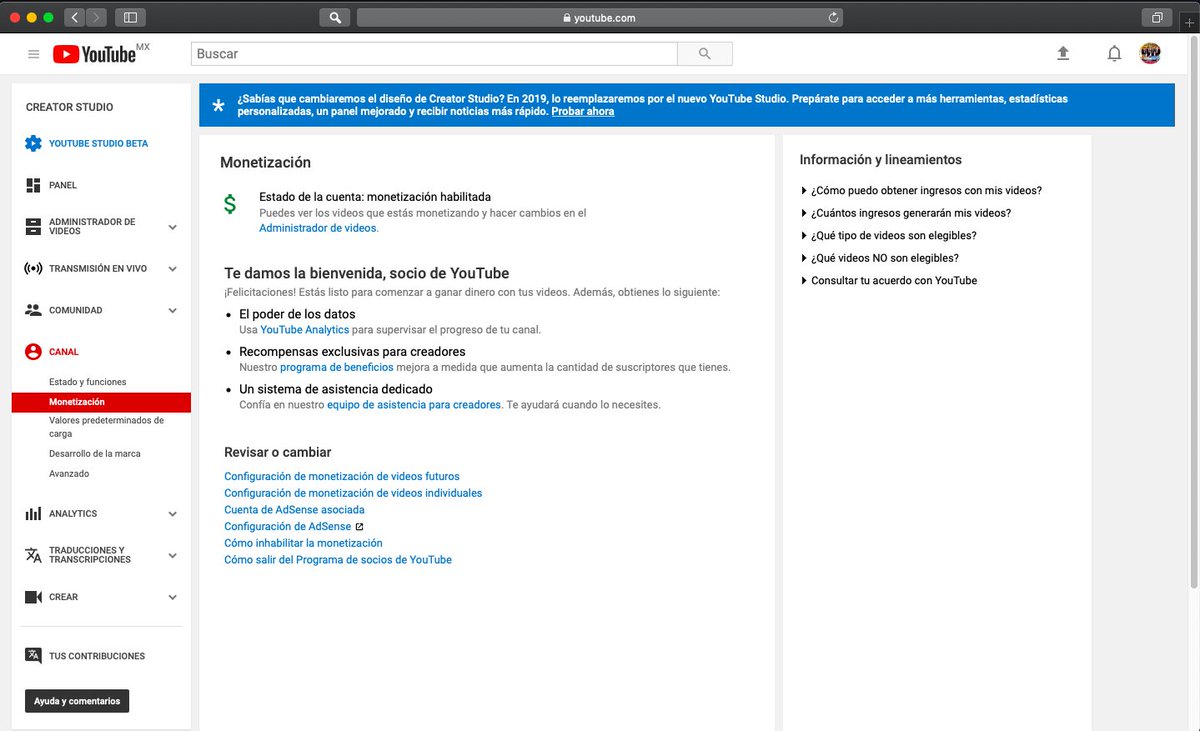
Task: Click the YouTube logo
Action: pyautogui.click(x=95, y=54)
